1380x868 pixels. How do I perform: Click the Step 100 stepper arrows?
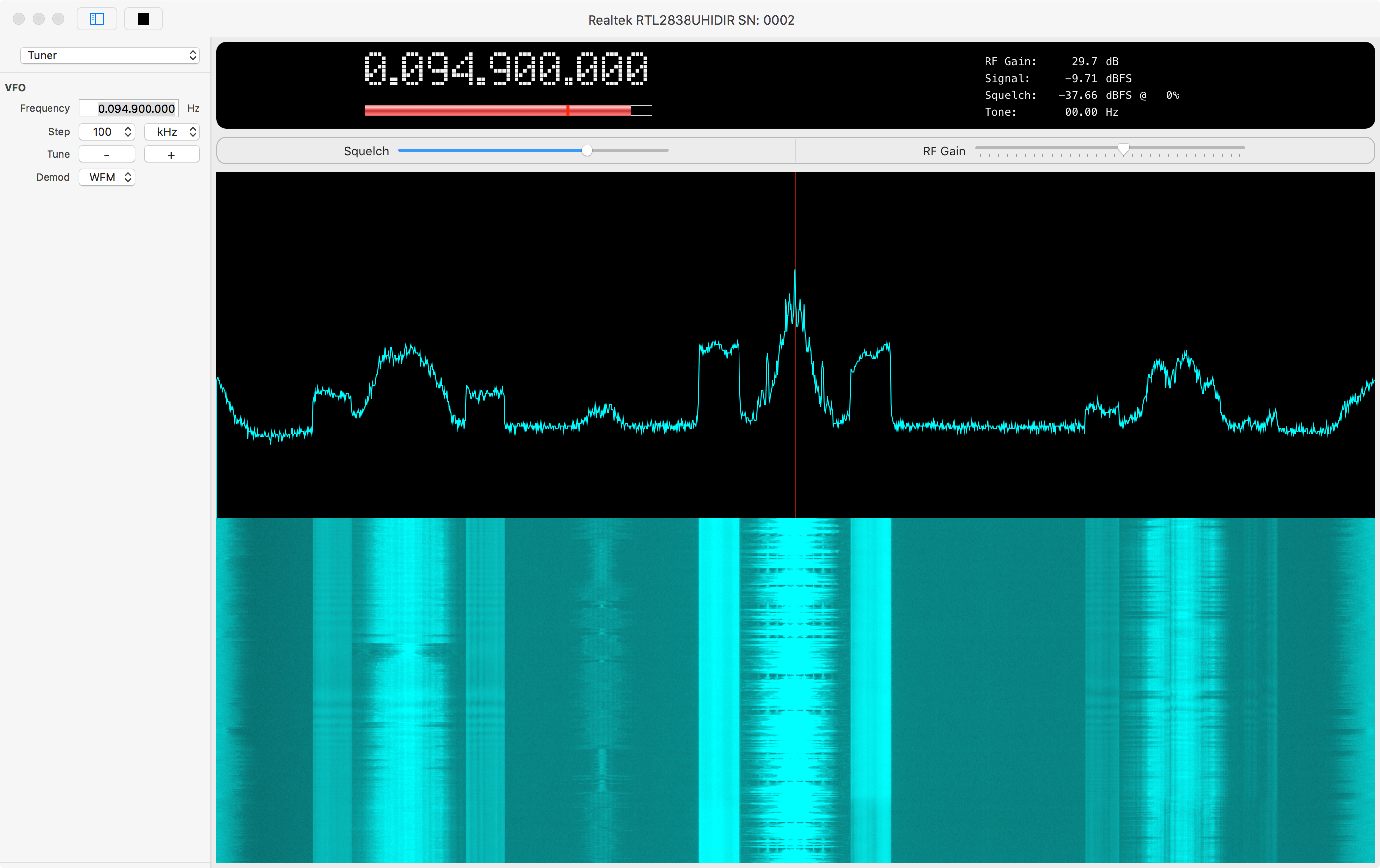(128, 132)
